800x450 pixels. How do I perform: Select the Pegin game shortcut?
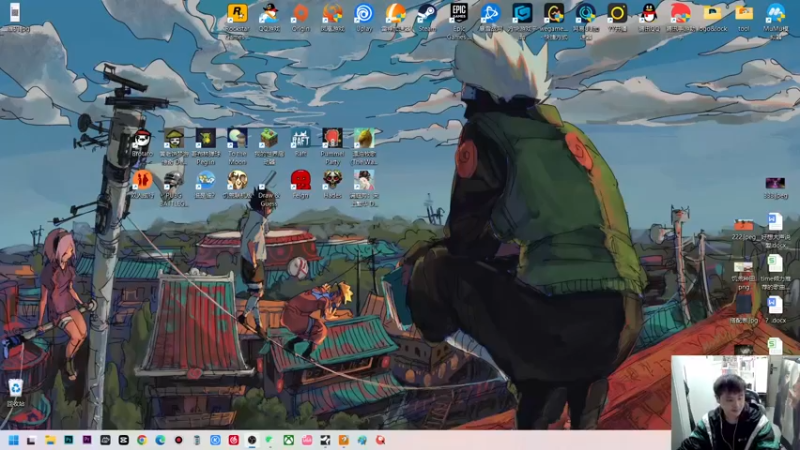pos(206,146)
